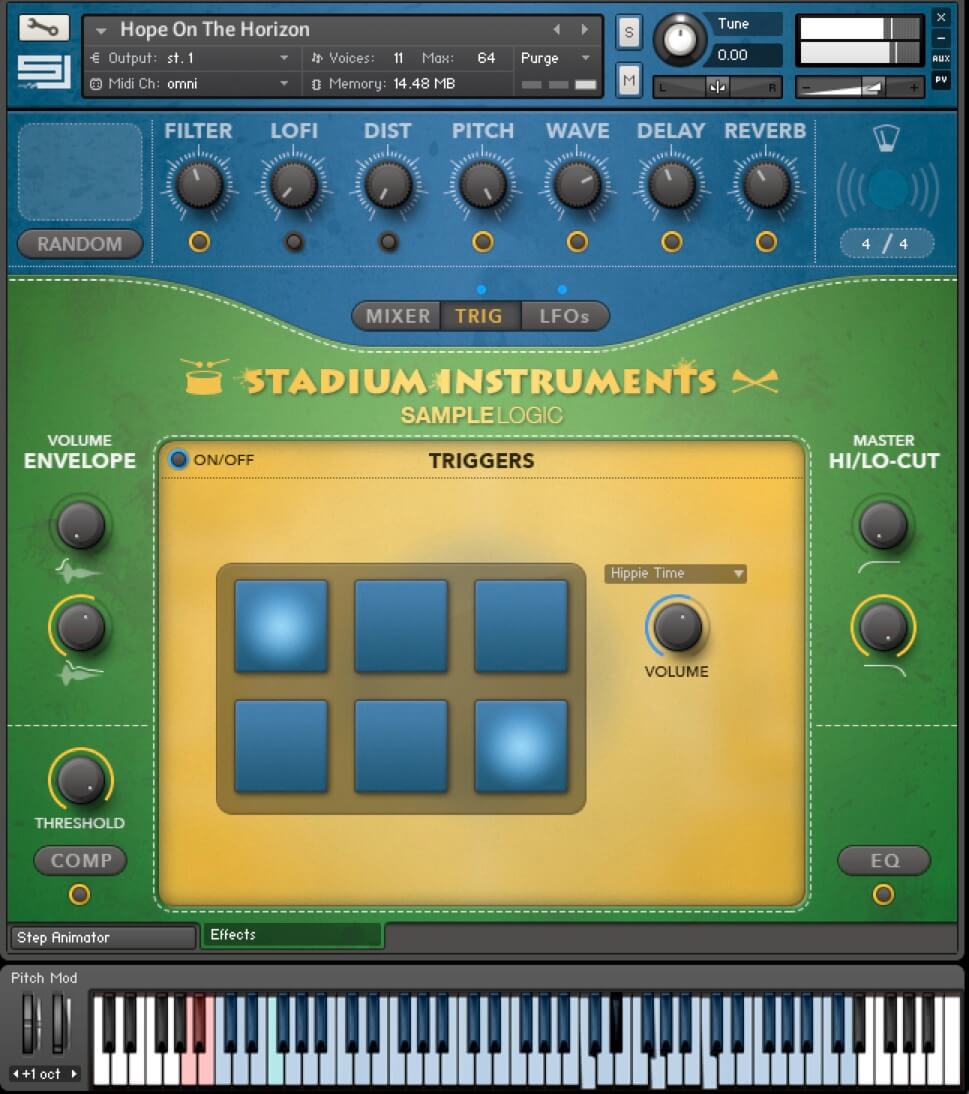Trigger the glowing pad in the bottom row
Image resolution: width=969 pixels, height=1094 pixels.
click(521, 746)
